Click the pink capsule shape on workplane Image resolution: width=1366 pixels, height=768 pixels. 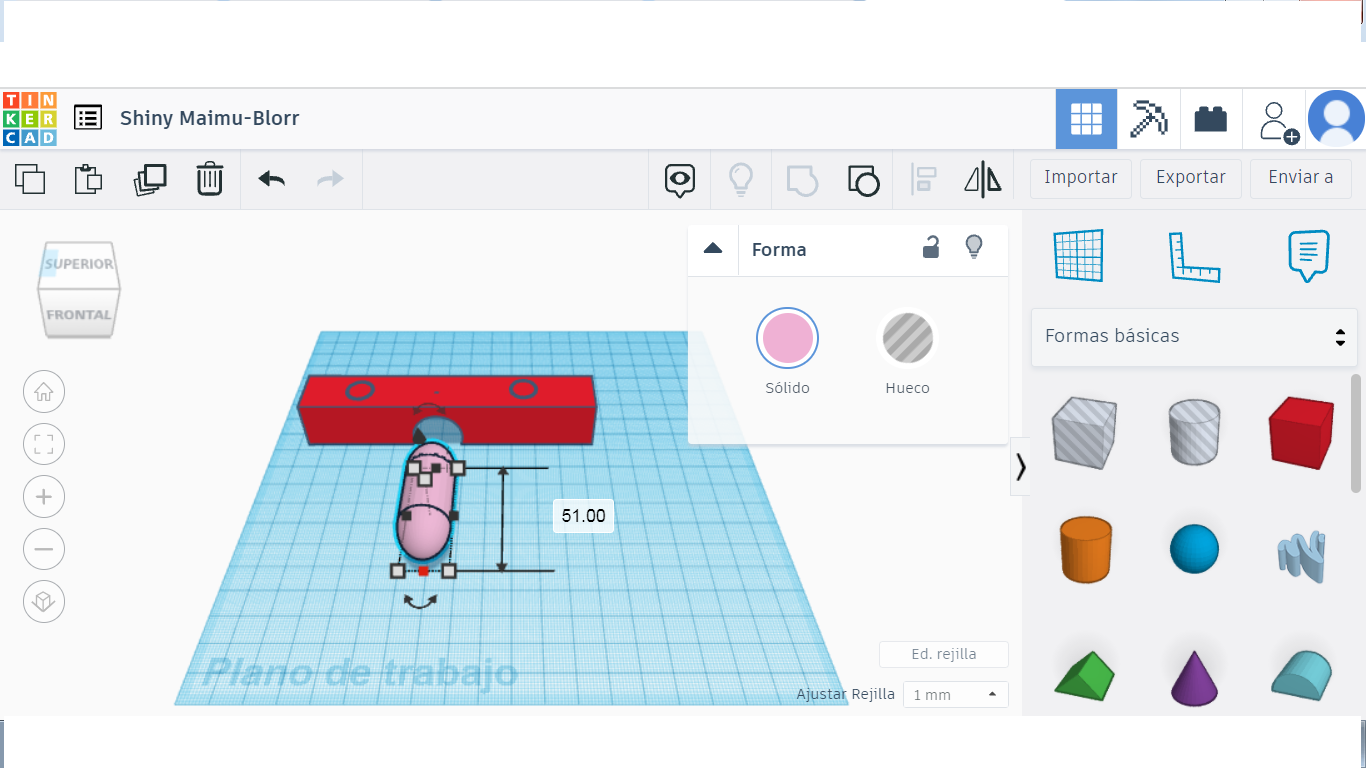[x=427, y=503]
